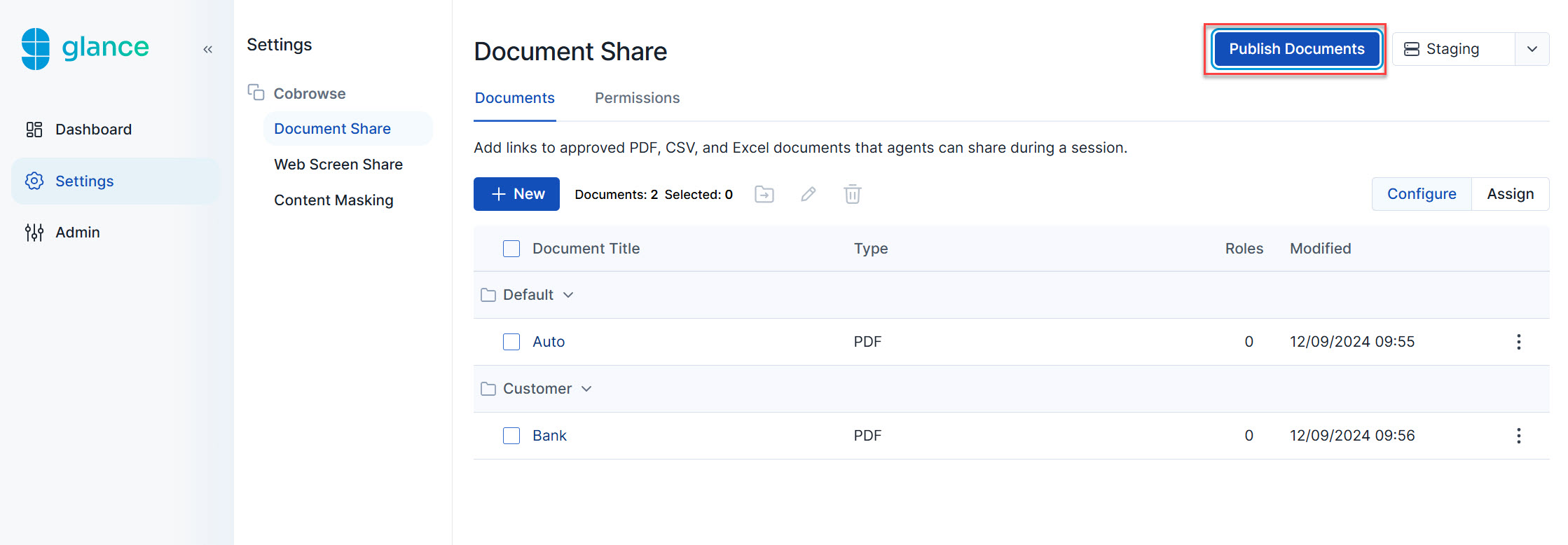Screen dimensions: 1568x545
Task: Open the three-dot menu for Auto
Action: pos(1518,342)
